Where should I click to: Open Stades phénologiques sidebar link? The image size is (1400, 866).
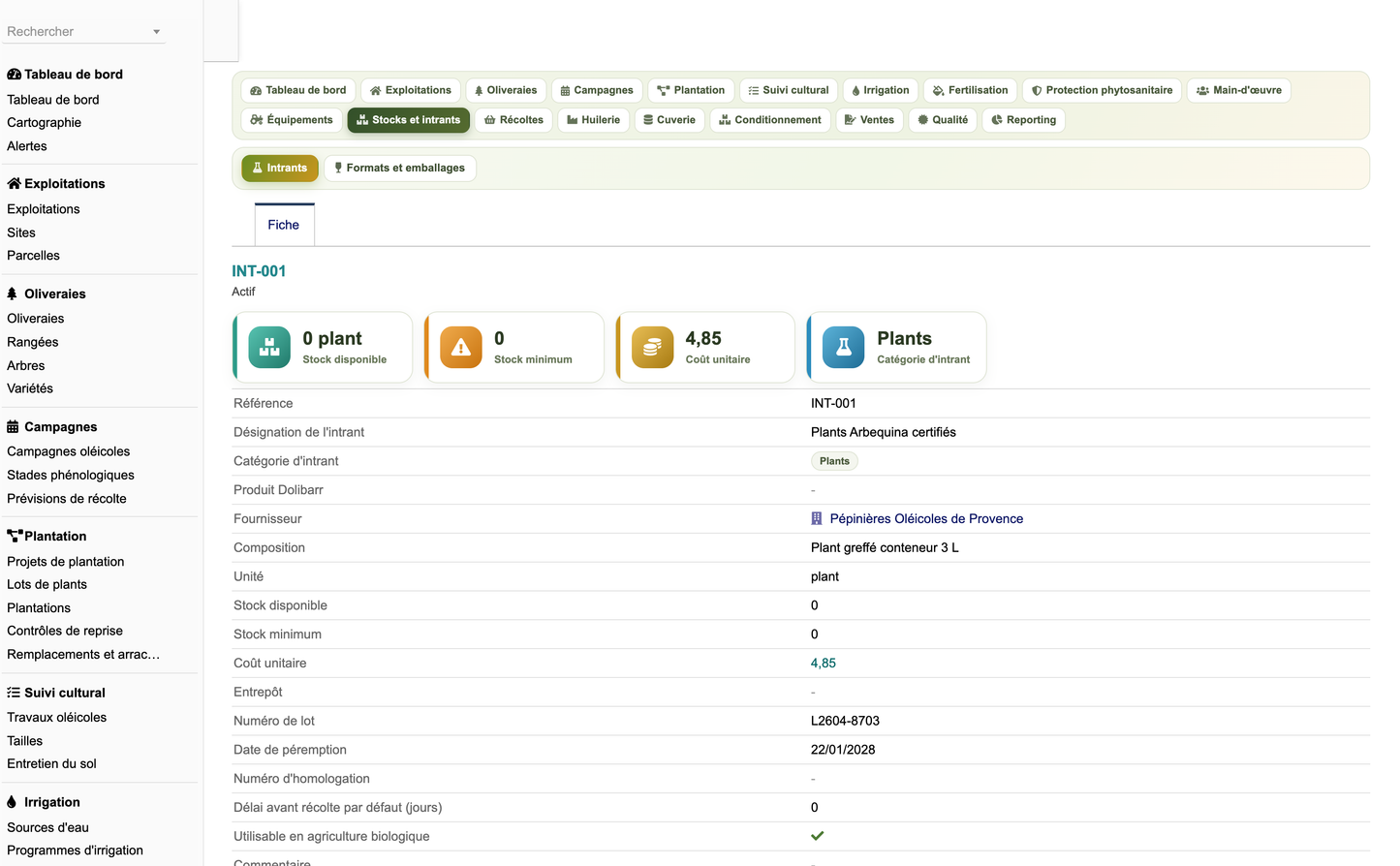point(71,475)
